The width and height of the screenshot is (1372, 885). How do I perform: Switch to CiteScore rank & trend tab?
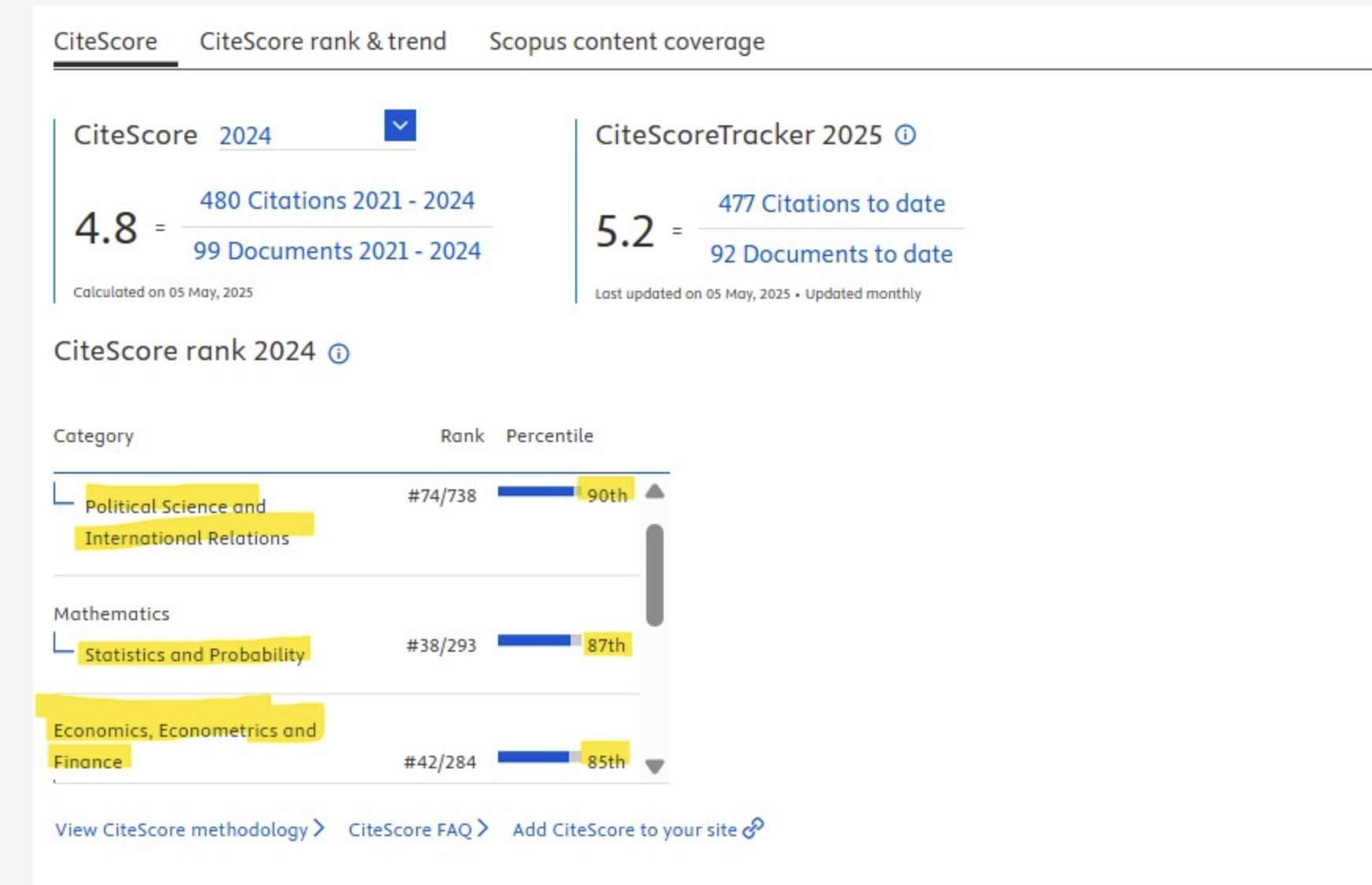(323, 41)
